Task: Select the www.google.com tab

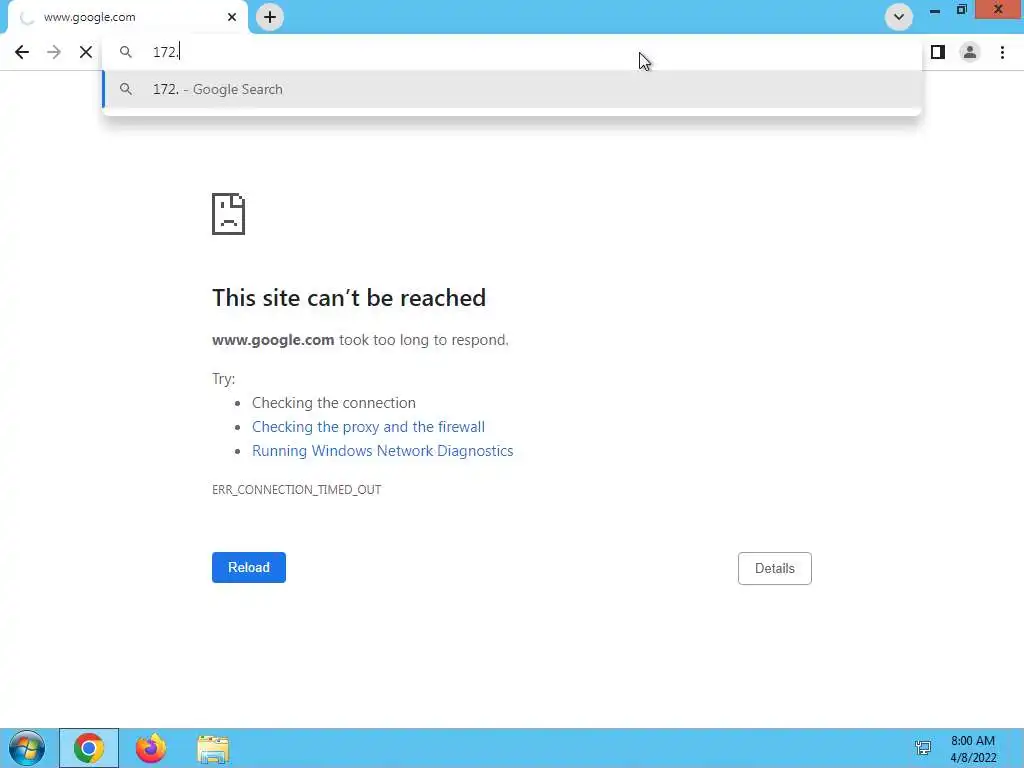Action: [x=127, y=17]
